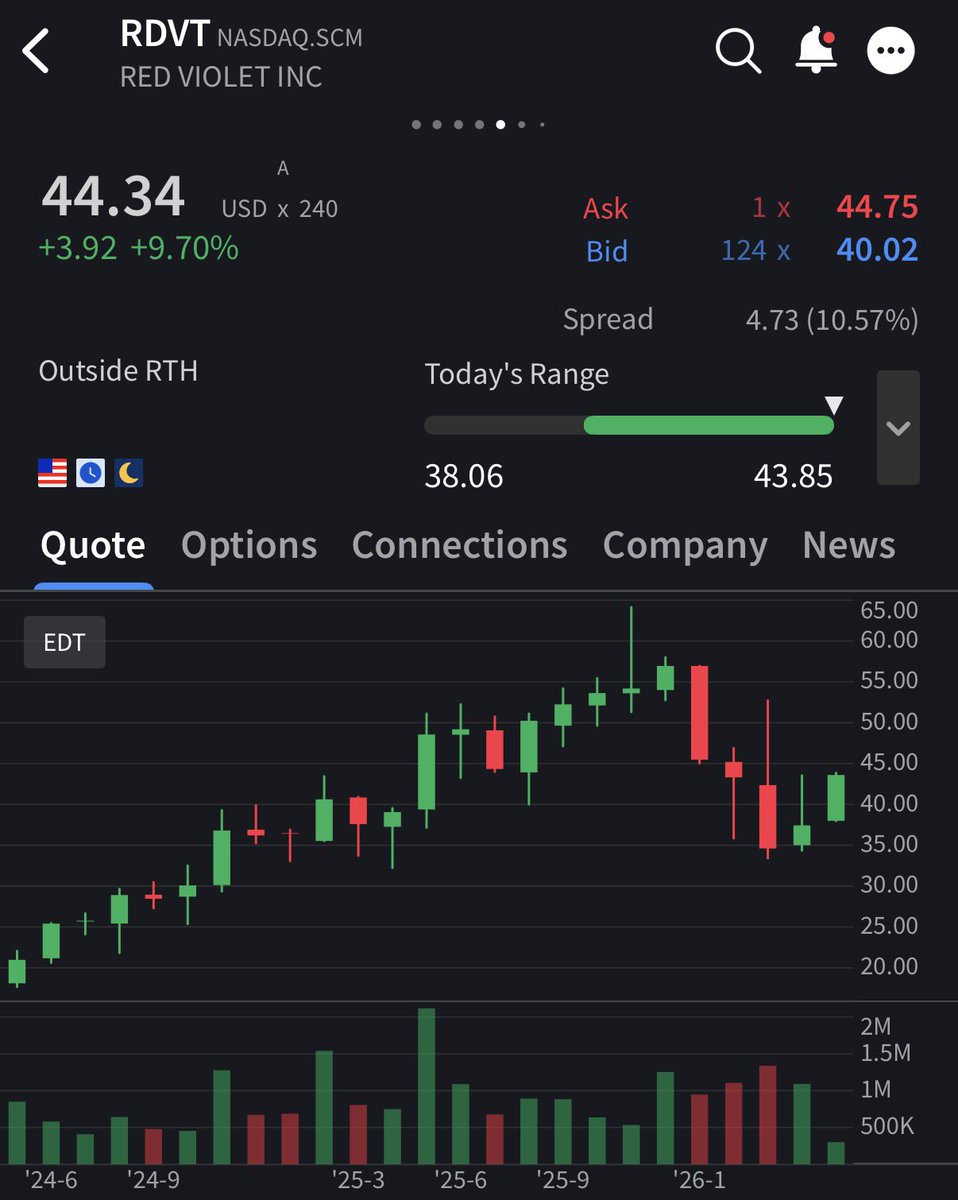Tap the 20.00 price axis label
This screenshot has height=1200, width=958.
[888, 966]
